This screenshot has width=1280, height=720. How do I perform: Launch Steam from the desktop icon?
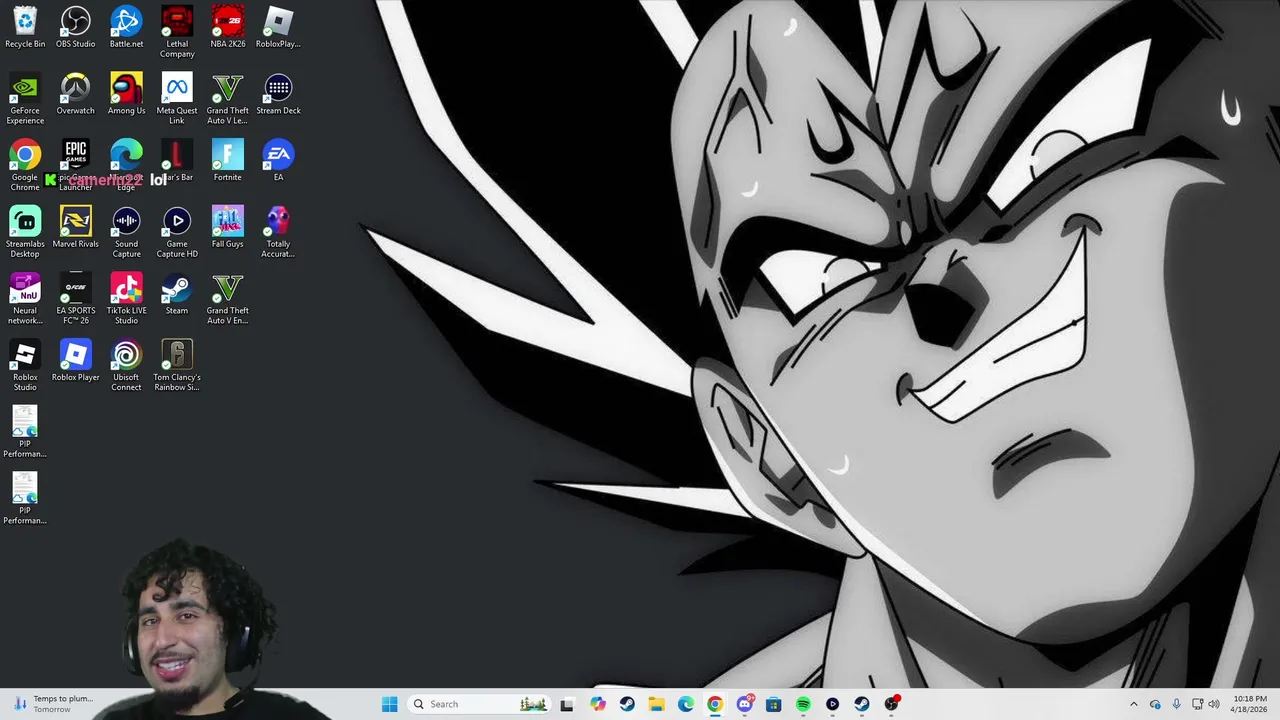[177, 294]
